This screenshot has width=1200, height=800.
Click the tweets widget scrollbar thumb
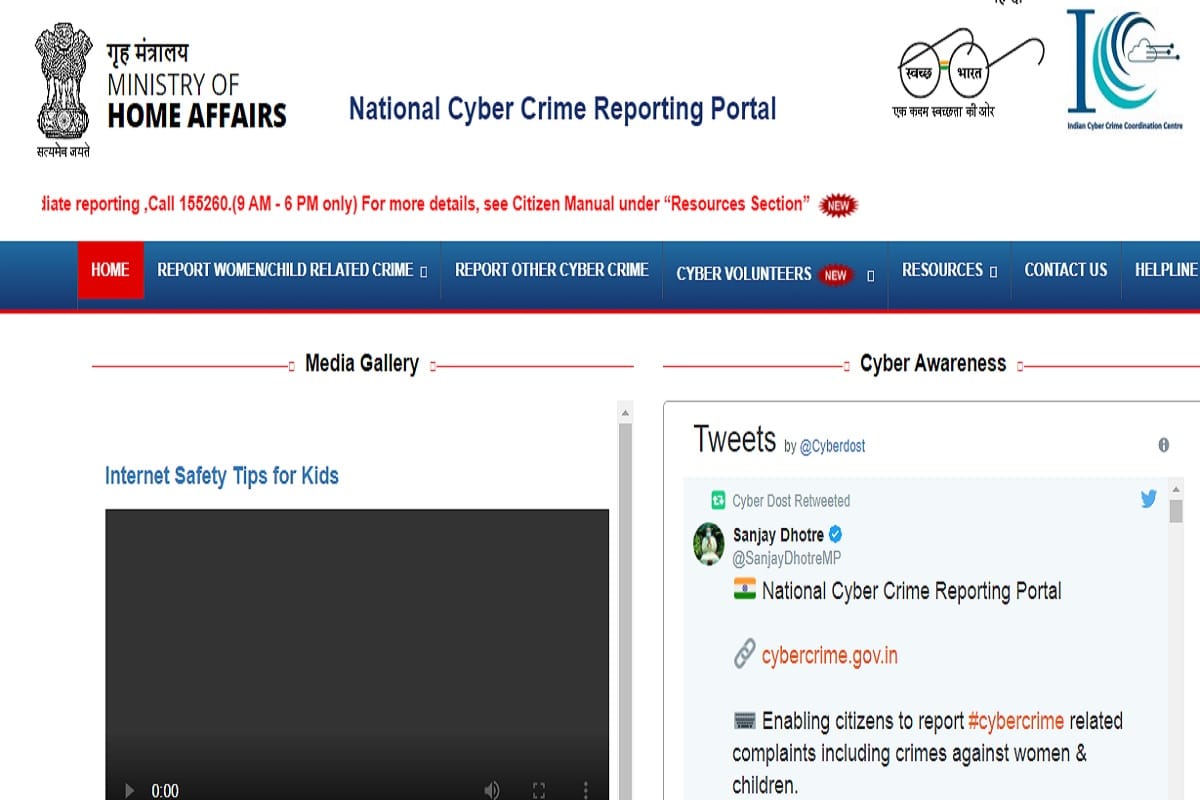(x=1176, y=511)
